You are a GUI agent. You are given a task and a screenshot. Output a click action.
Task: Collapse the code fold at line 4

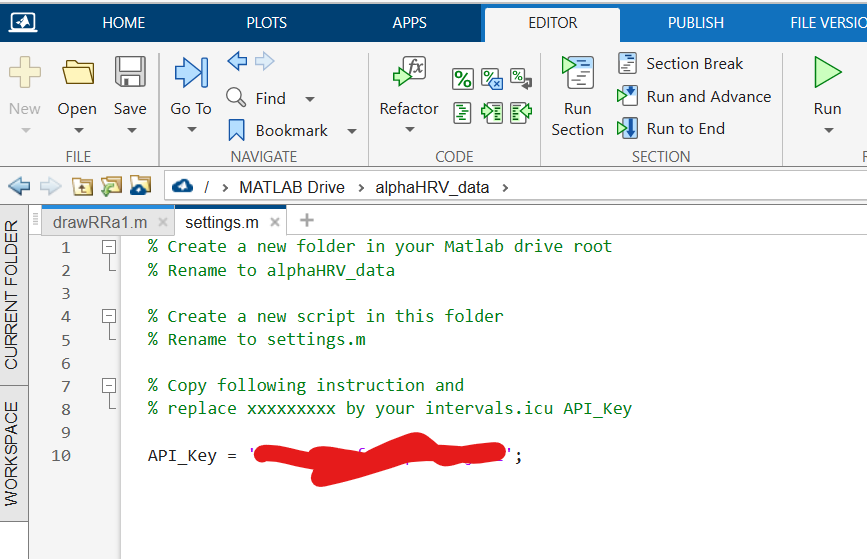pyautogui.click(x=109, y=316)
